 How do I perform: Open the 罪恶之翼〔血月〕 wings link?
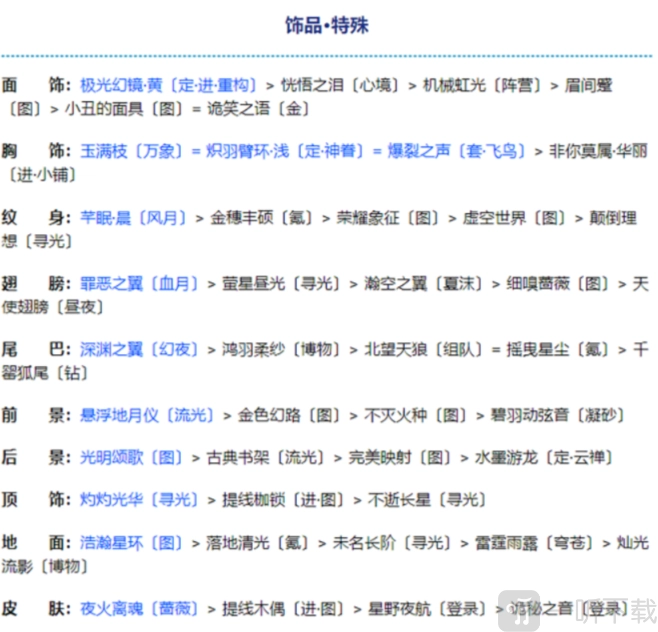[139, 284]
